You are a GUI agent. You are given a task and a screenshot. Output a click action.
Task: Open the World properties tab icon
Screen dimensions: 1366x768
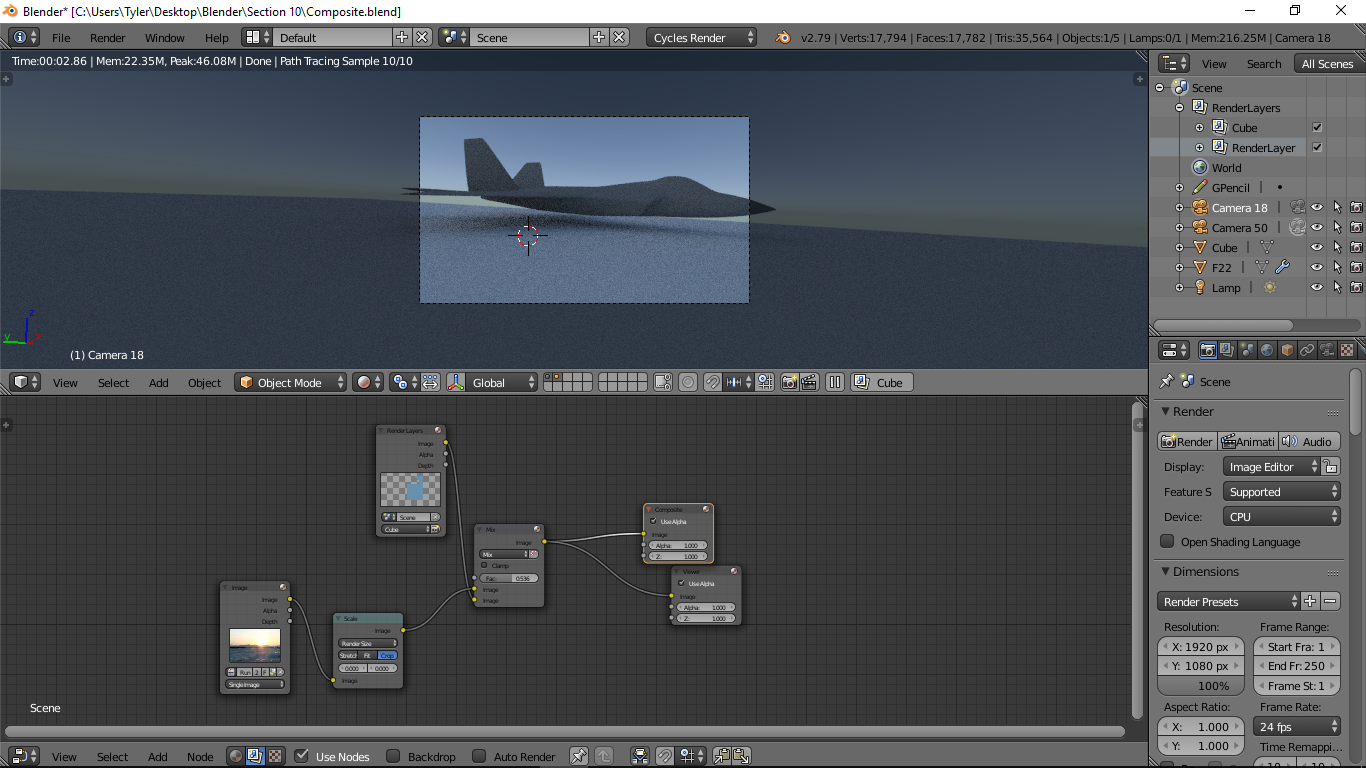[1267, 350]
